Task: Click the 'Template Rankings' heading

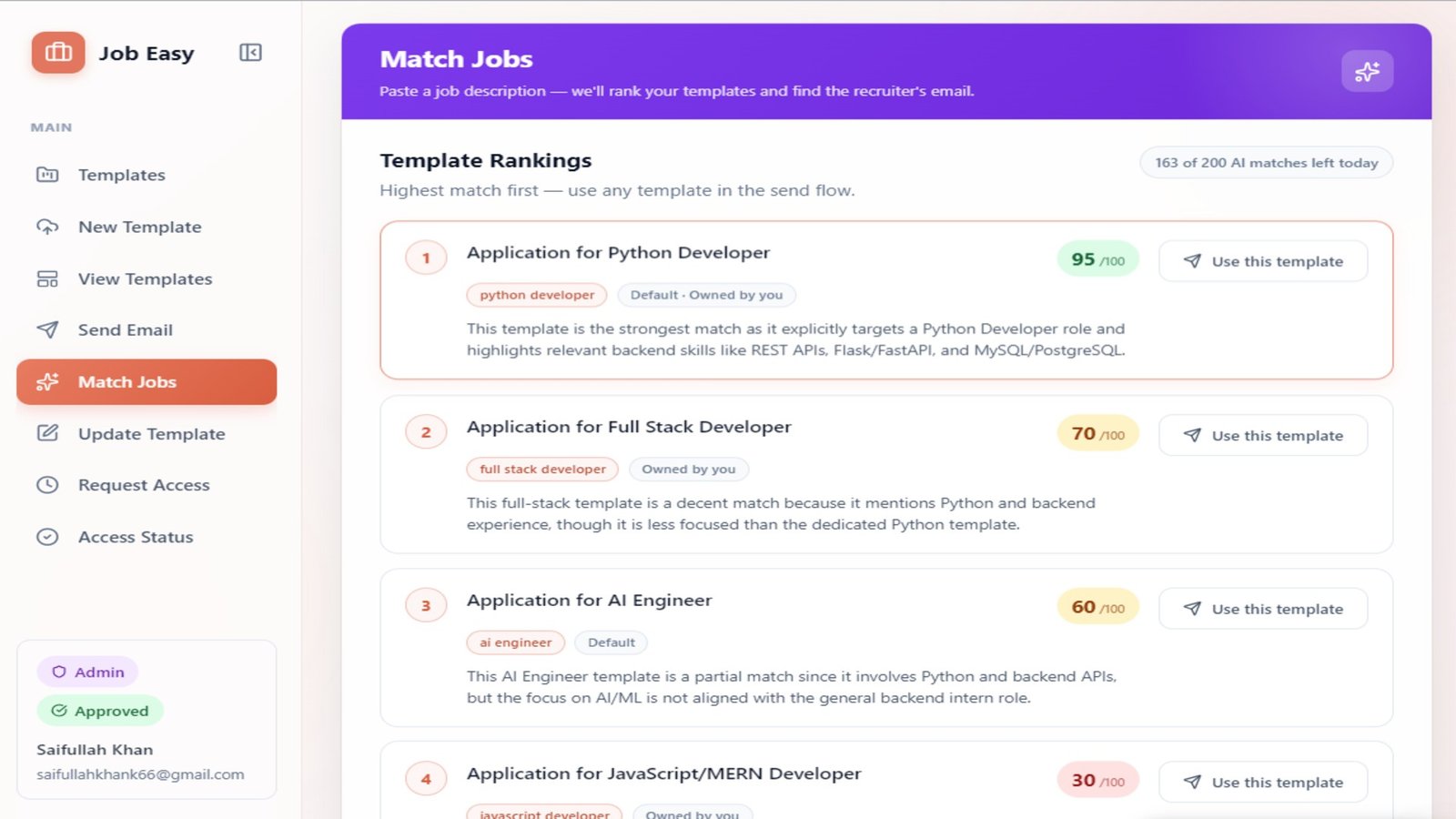Action: click(x=485, y=161)
